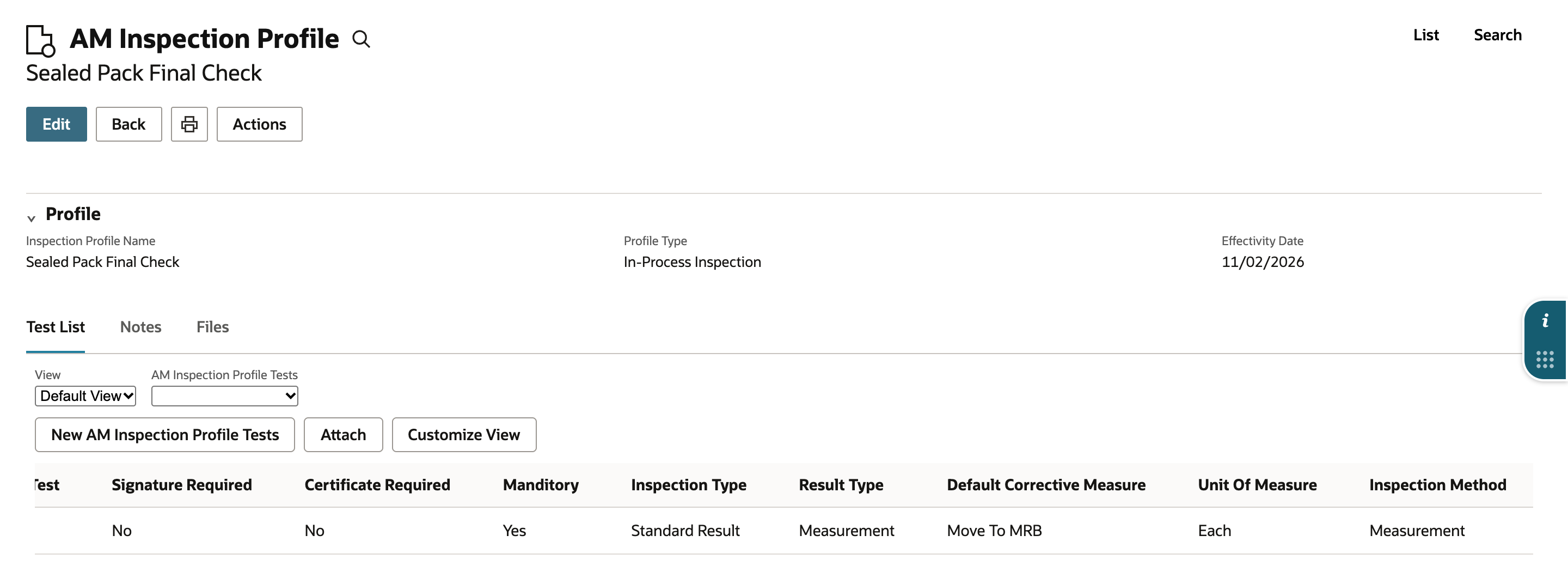
Task: Click the Certificate Required column header
Action: [377, 485]
